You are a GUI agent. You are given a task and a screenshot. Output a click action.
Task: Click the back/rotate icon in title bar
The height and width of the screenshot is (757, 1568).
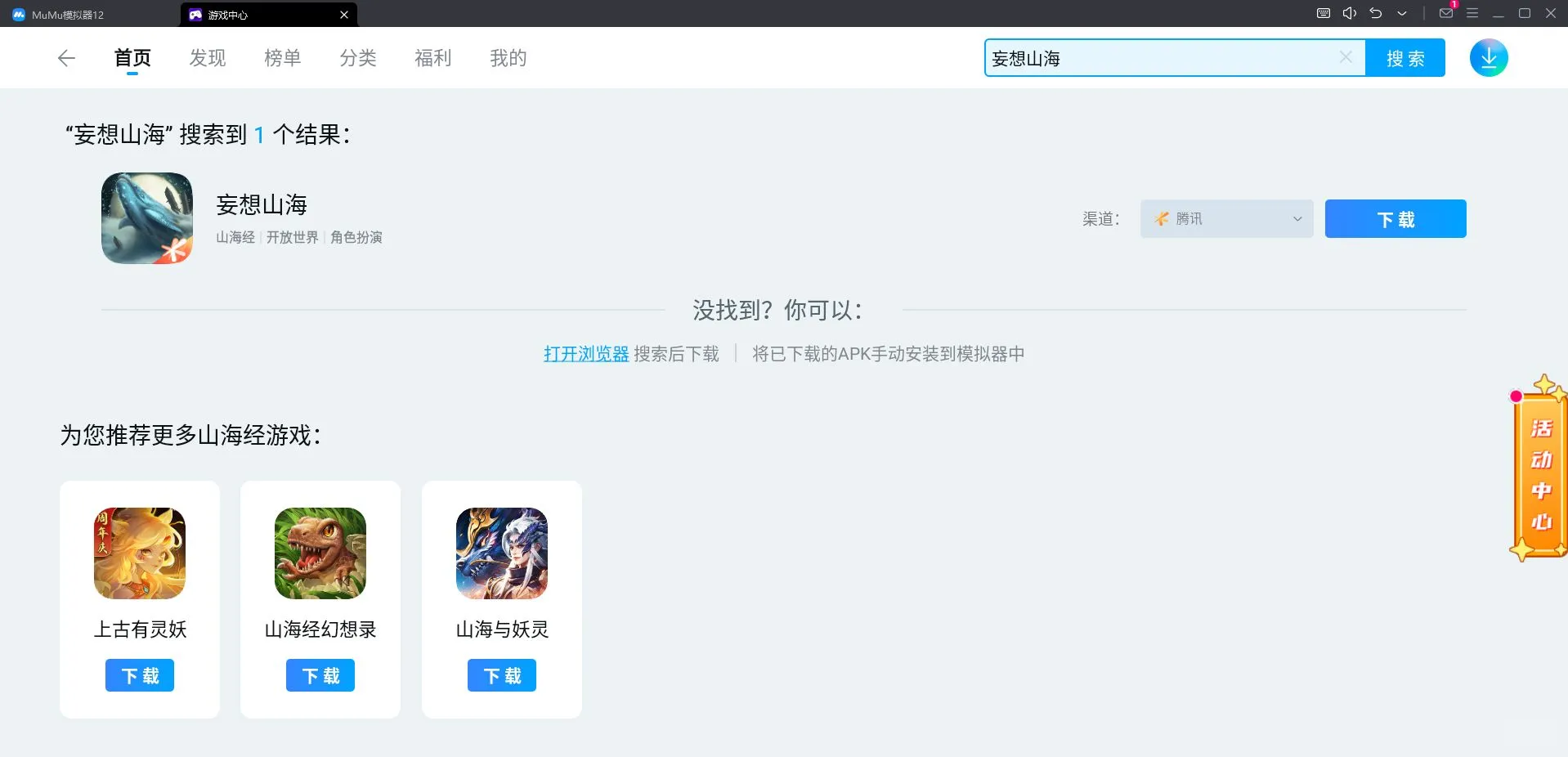(1377, 13)
